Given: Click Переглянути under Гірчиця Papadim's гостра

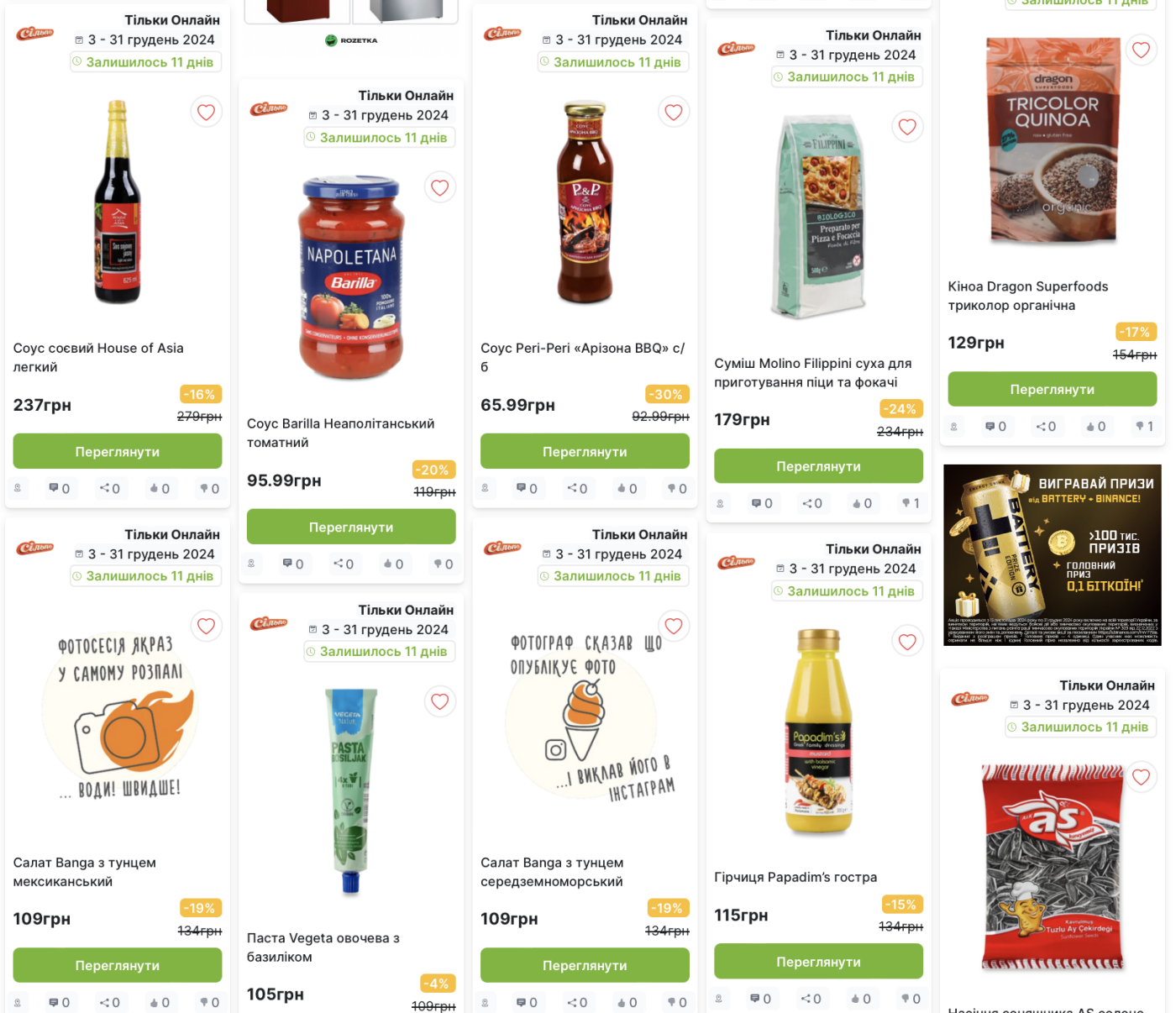Looking at the screenshot, I should point(818,962).
